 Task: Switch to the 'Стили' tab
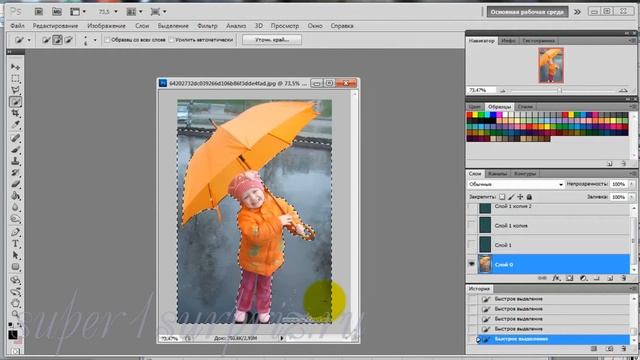pos(525,107)
